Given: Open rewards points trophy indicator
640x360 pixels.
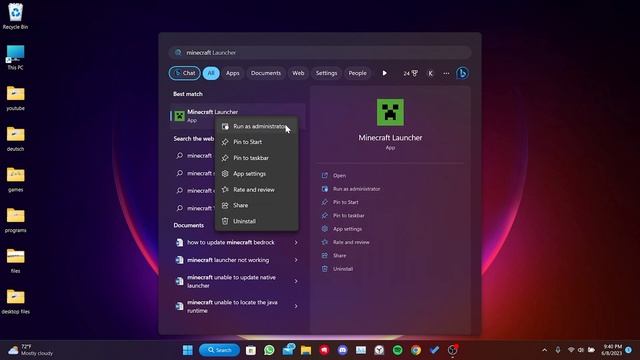Looking at the screenshot, I should [x=411, y=73].
